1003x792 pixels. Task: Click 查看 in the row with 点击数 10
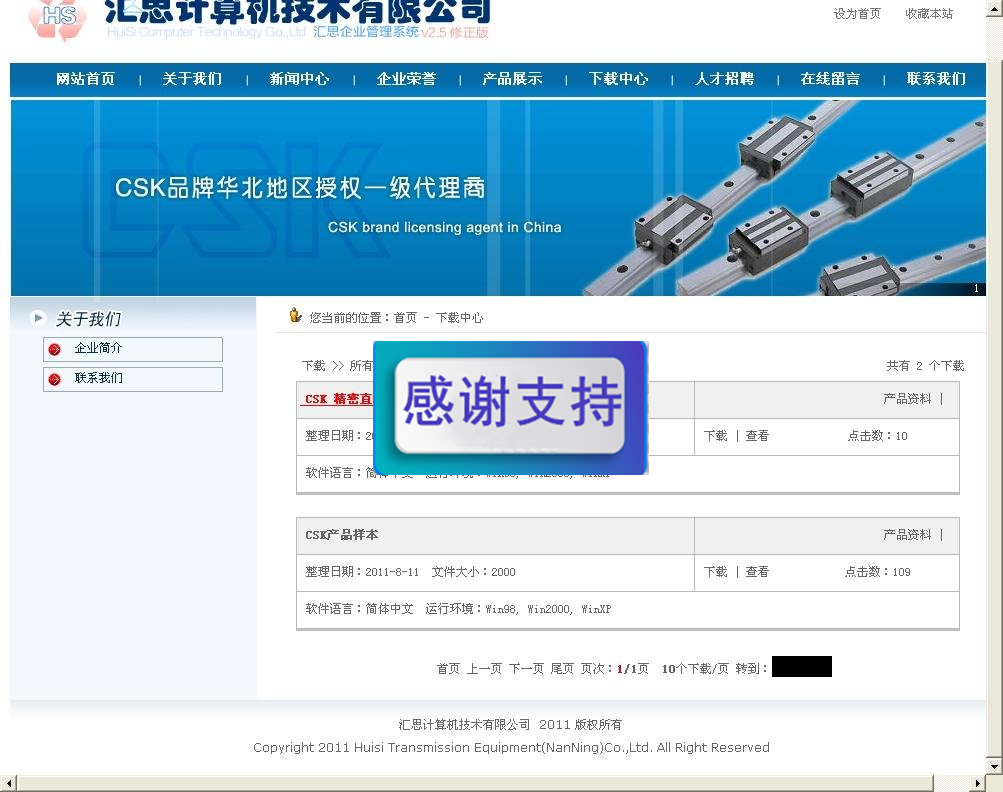pos(757,436)
